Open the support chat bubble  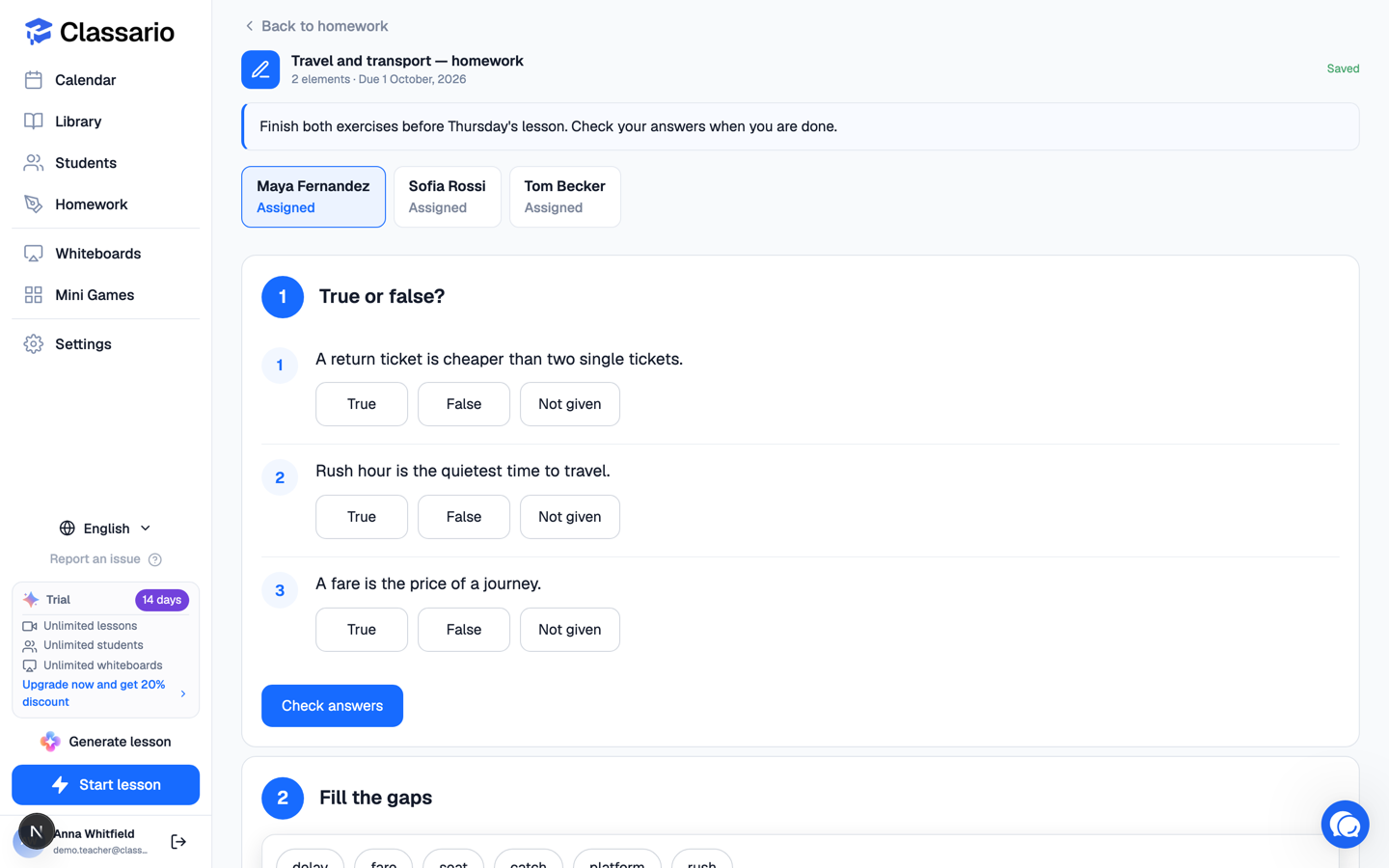[1346, 825]
